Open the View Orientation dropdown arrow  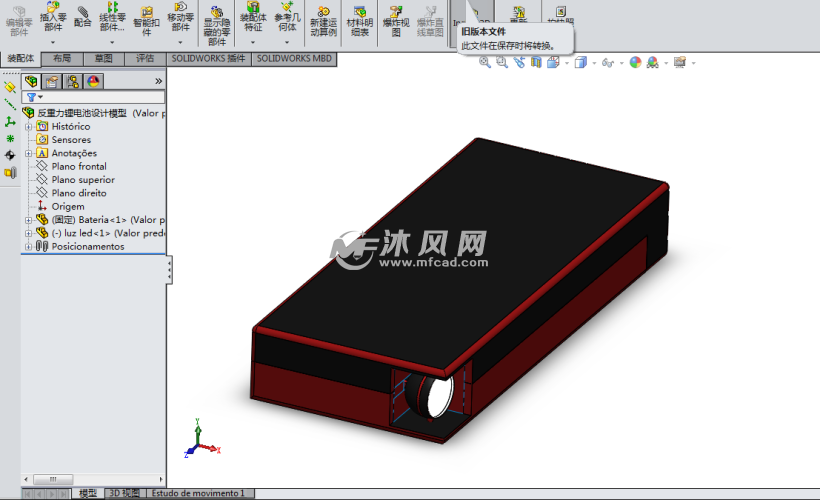567,63
